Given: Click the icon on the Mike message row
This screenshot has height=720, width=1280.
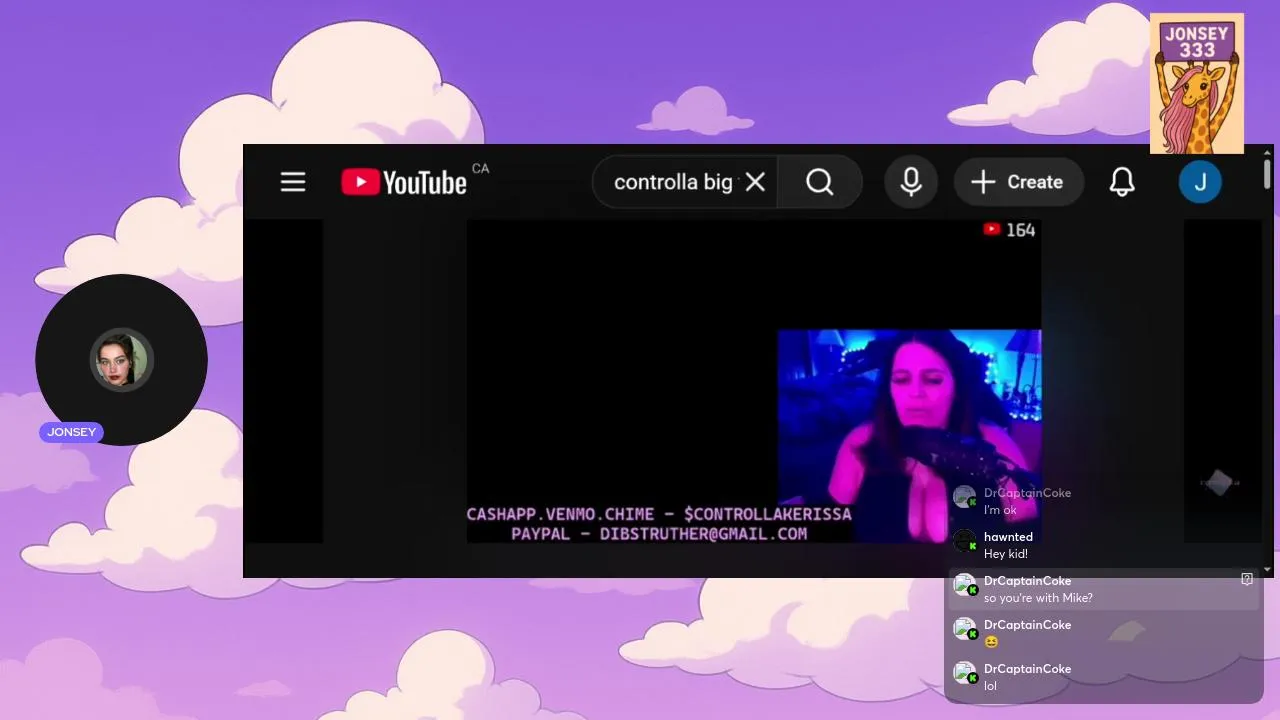Looking at the screenshot, I should (x=1247, y=579).
